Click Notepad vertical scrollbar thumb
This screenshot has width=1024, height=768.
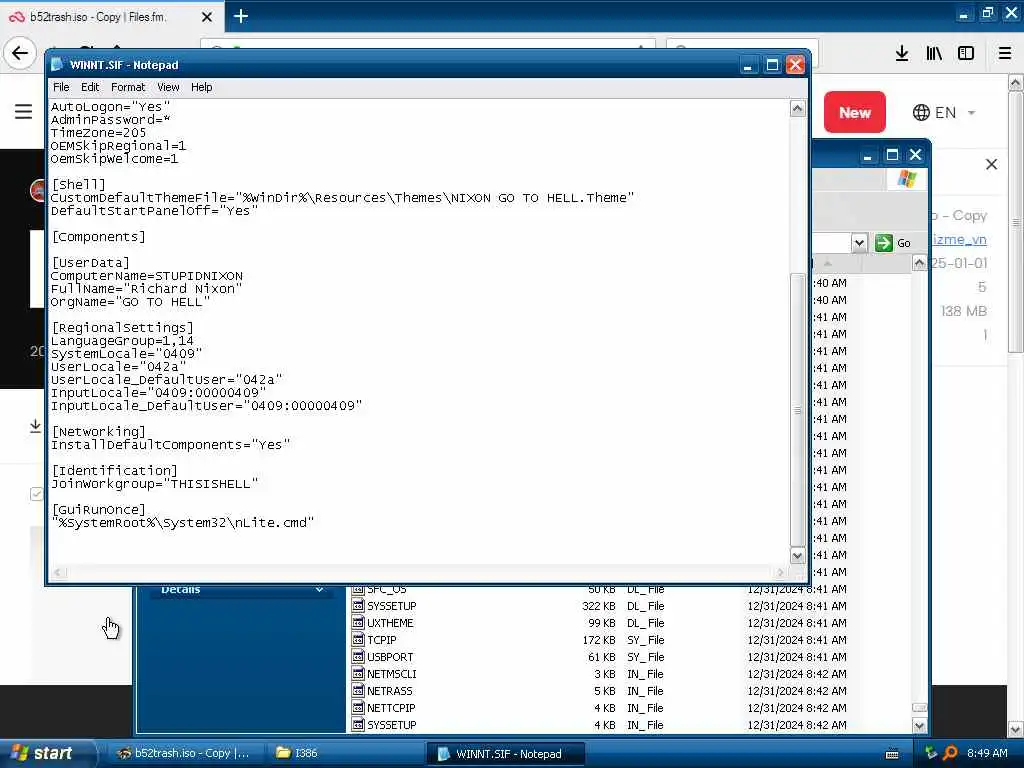[797, 409]
